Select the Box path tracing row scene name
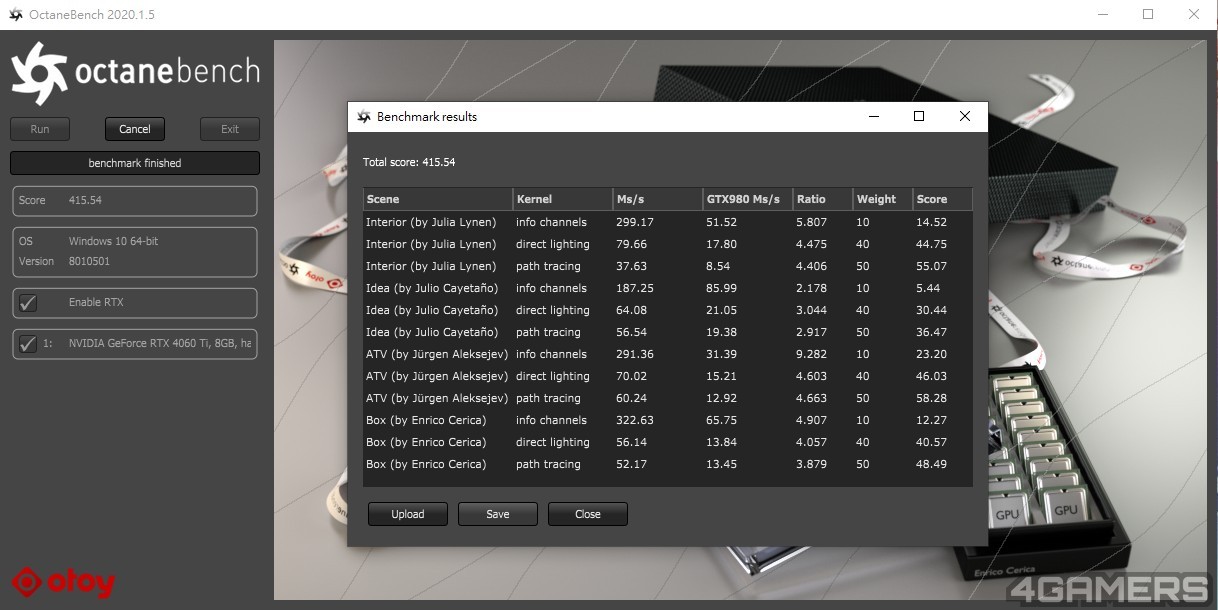This screenshot has height=610, width=1218. (x=426, y=464)
